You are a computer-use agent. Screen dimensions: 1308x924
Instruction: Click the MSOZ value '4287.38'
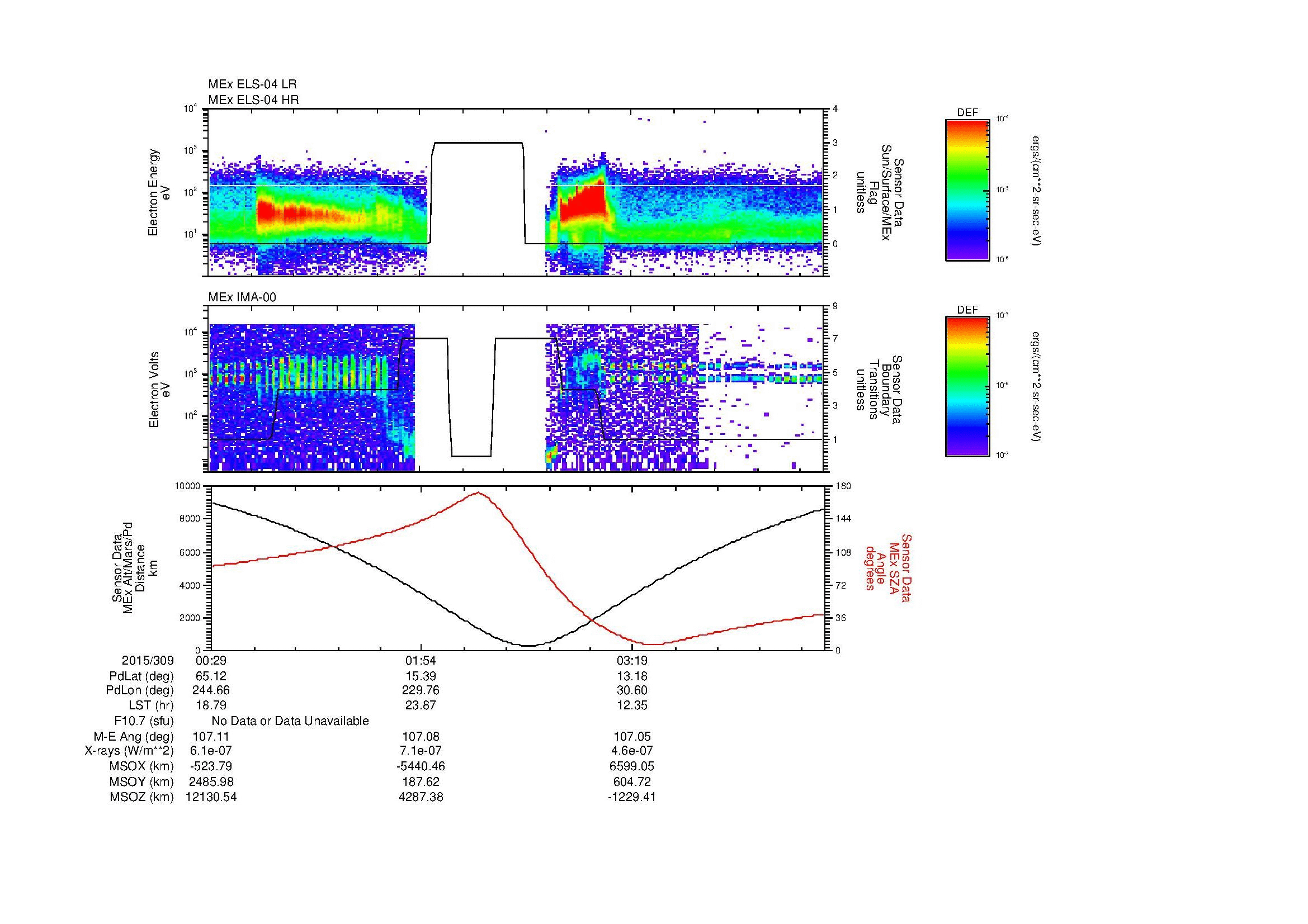(421, 798)
